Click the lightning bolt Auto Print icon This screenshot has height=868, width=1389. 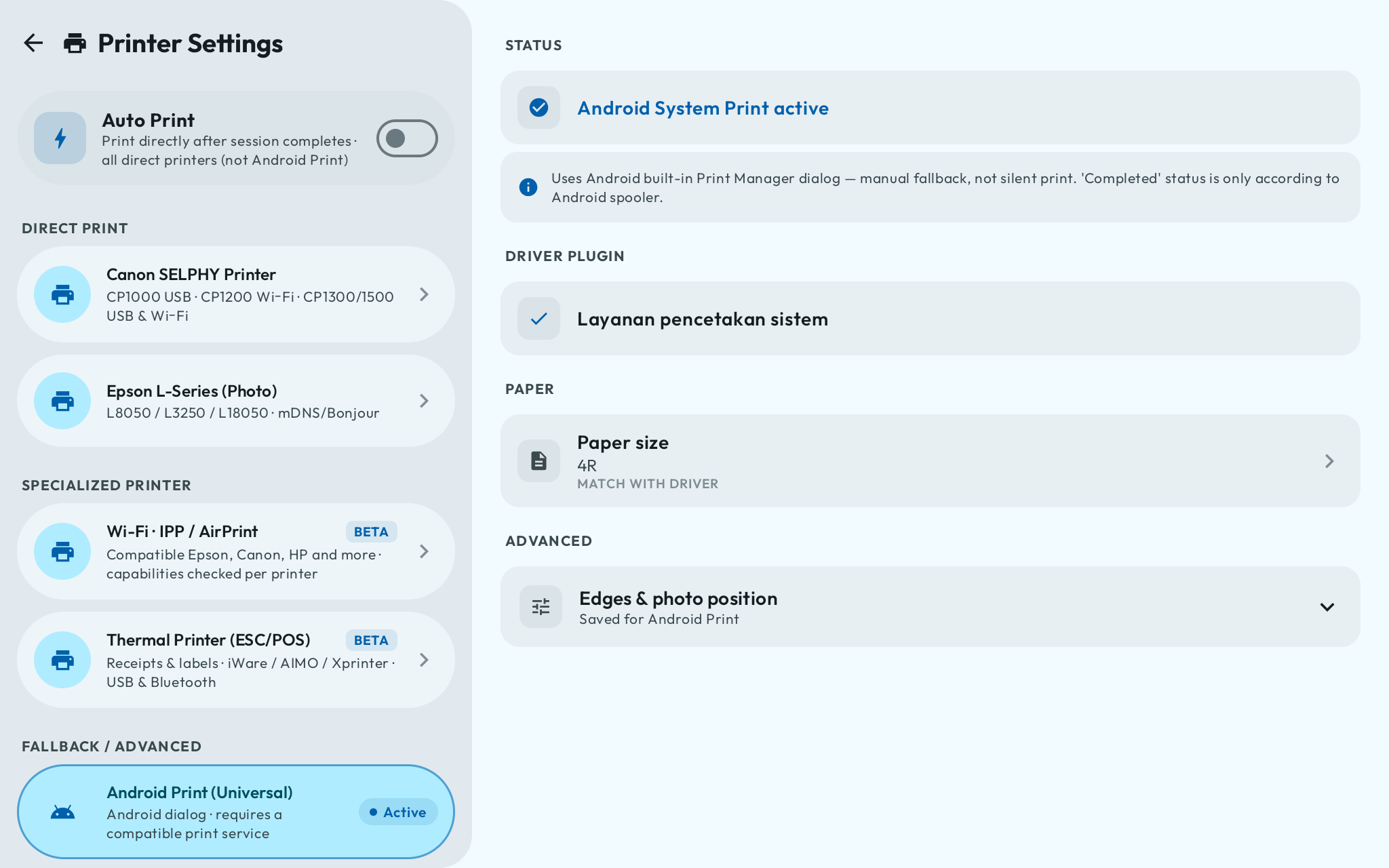tap(60, 138)
